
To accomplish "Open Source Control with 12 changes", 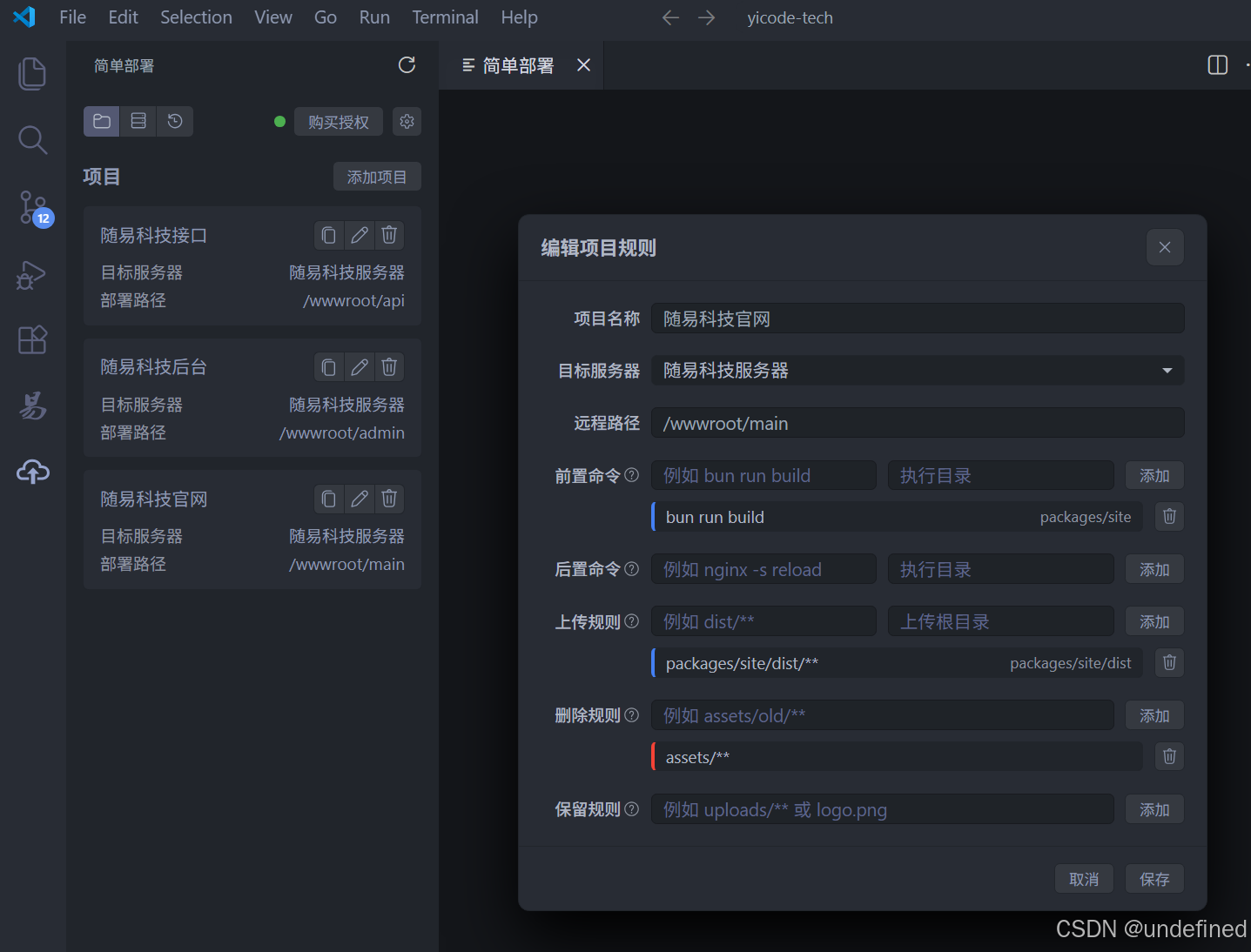I will click(x=35, y=209).
